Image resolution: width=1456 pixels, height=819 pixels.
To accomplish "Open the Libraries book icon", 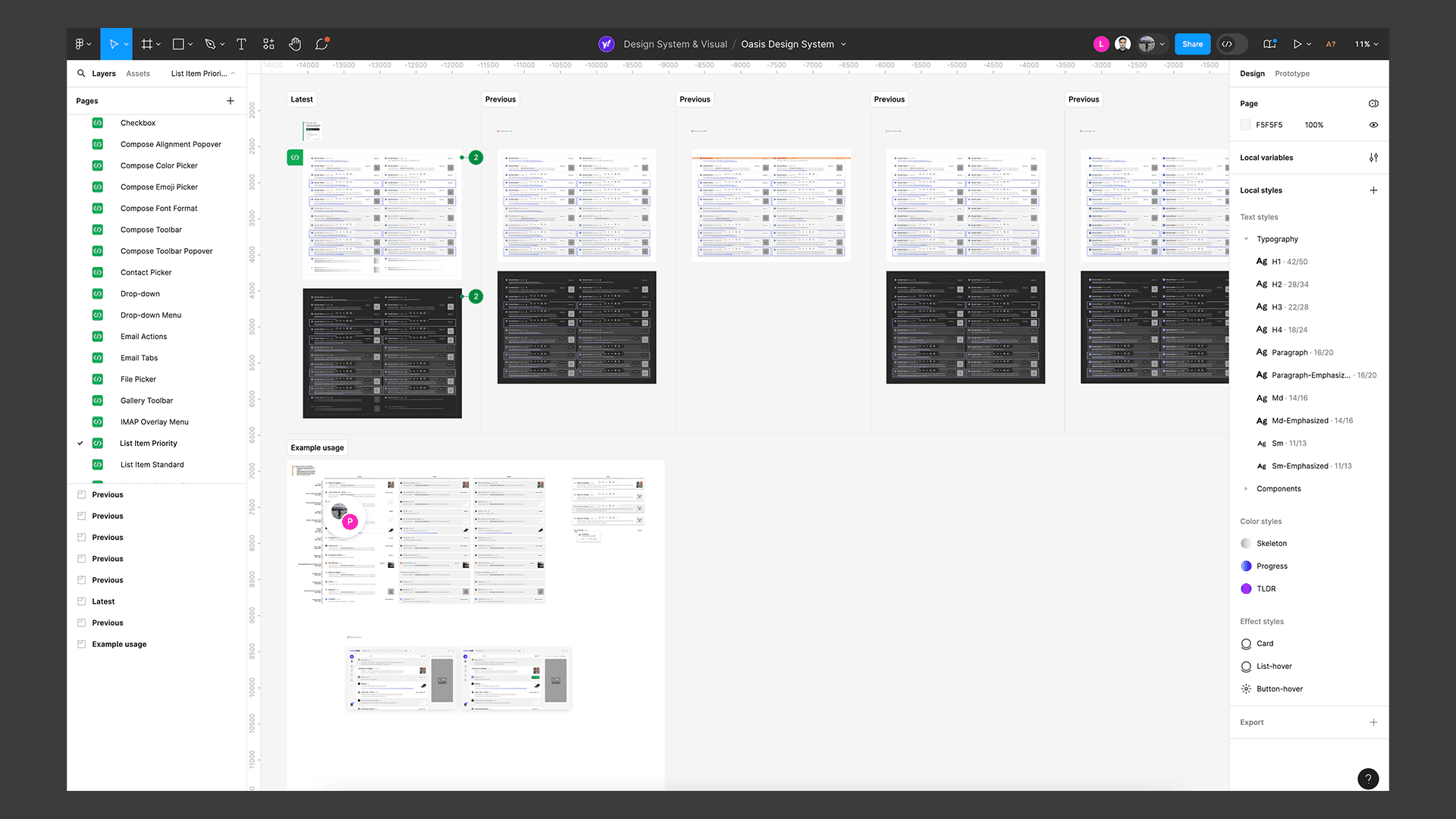I will coord(1269,44).
